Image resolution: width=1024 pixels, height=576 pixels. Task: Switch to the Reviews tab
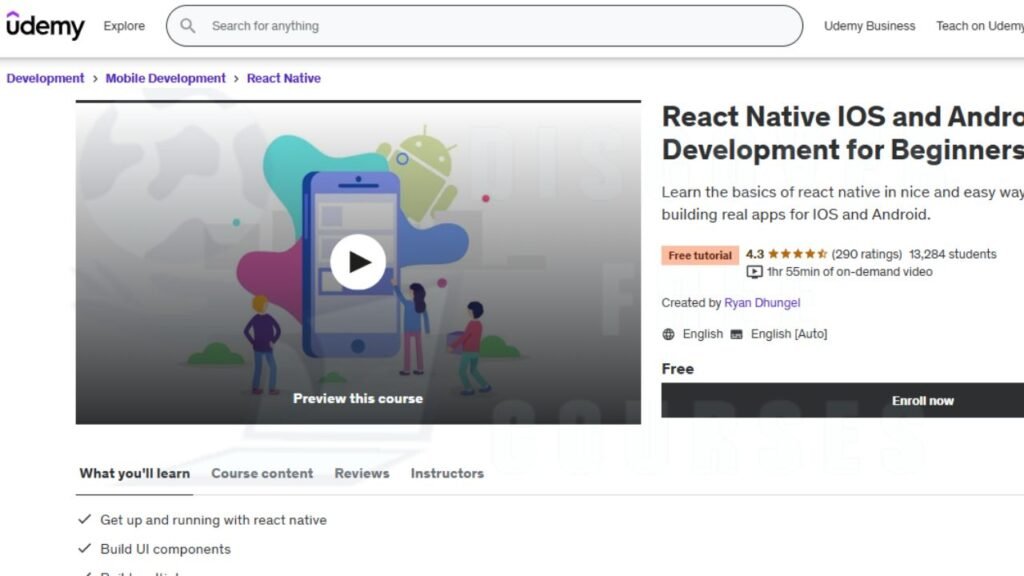tap(362, 473)
